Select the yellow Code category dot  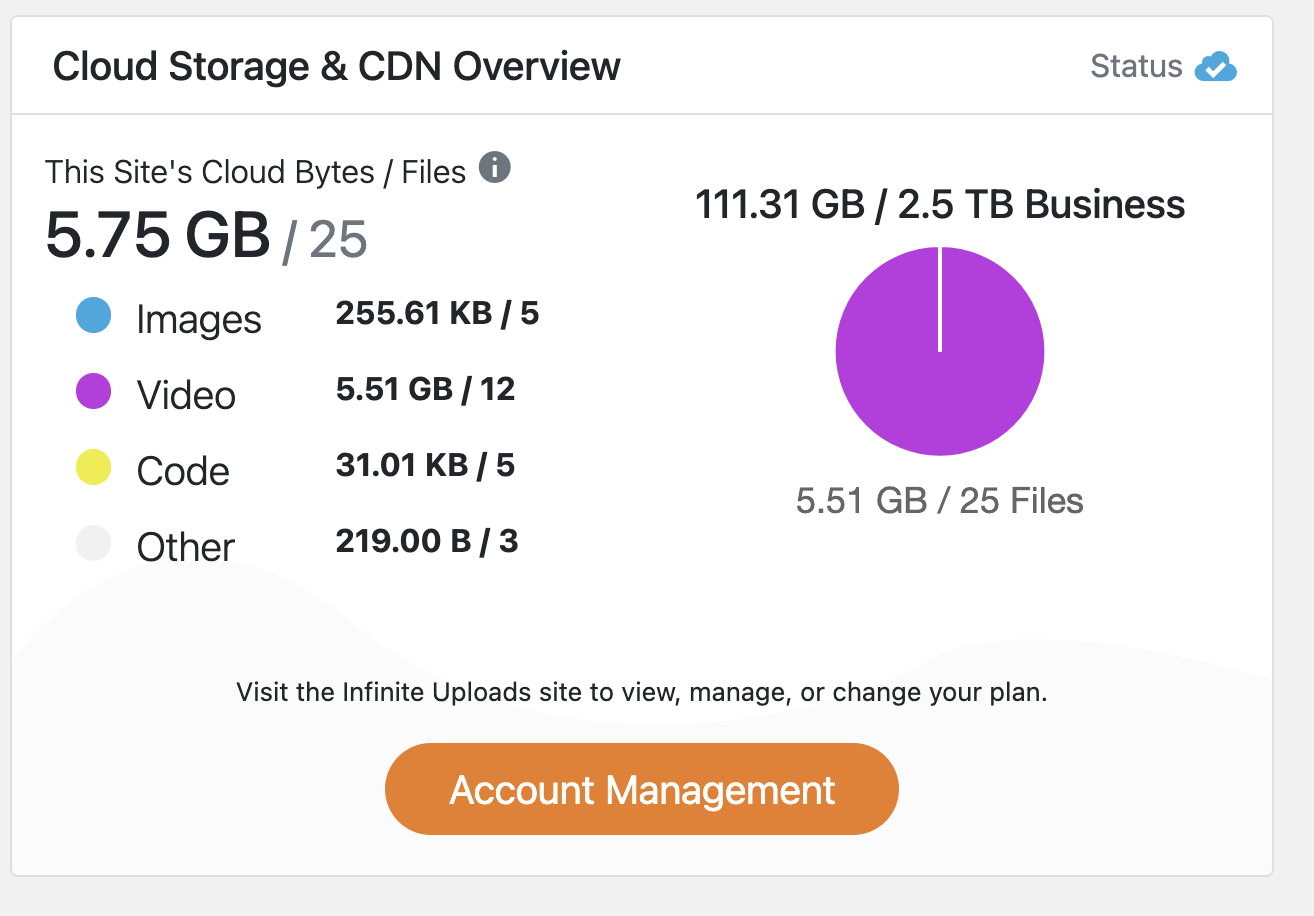point(93,468)
